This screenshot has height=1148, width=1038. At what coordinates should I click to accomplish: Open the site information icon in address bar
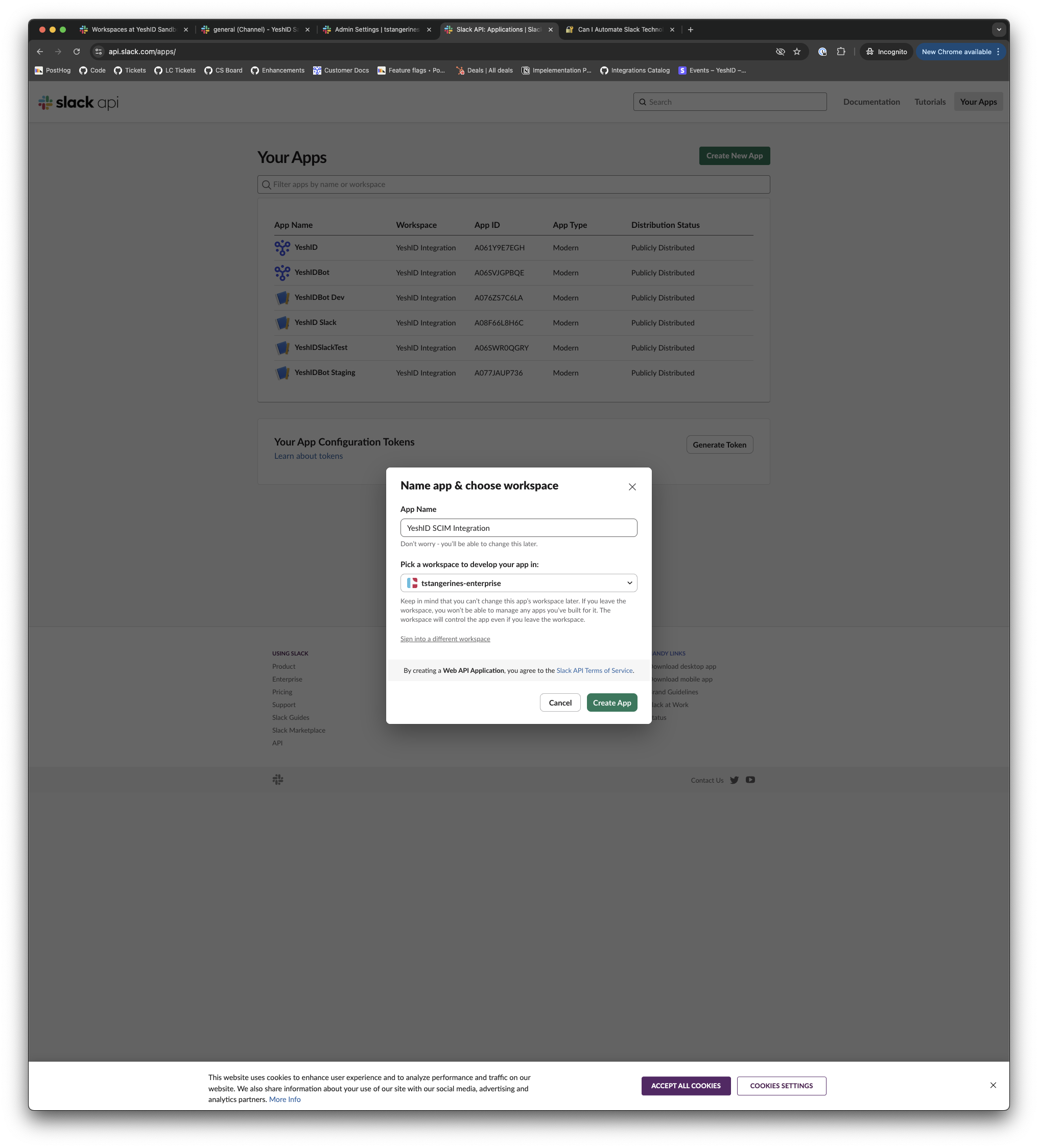[99, 52]
